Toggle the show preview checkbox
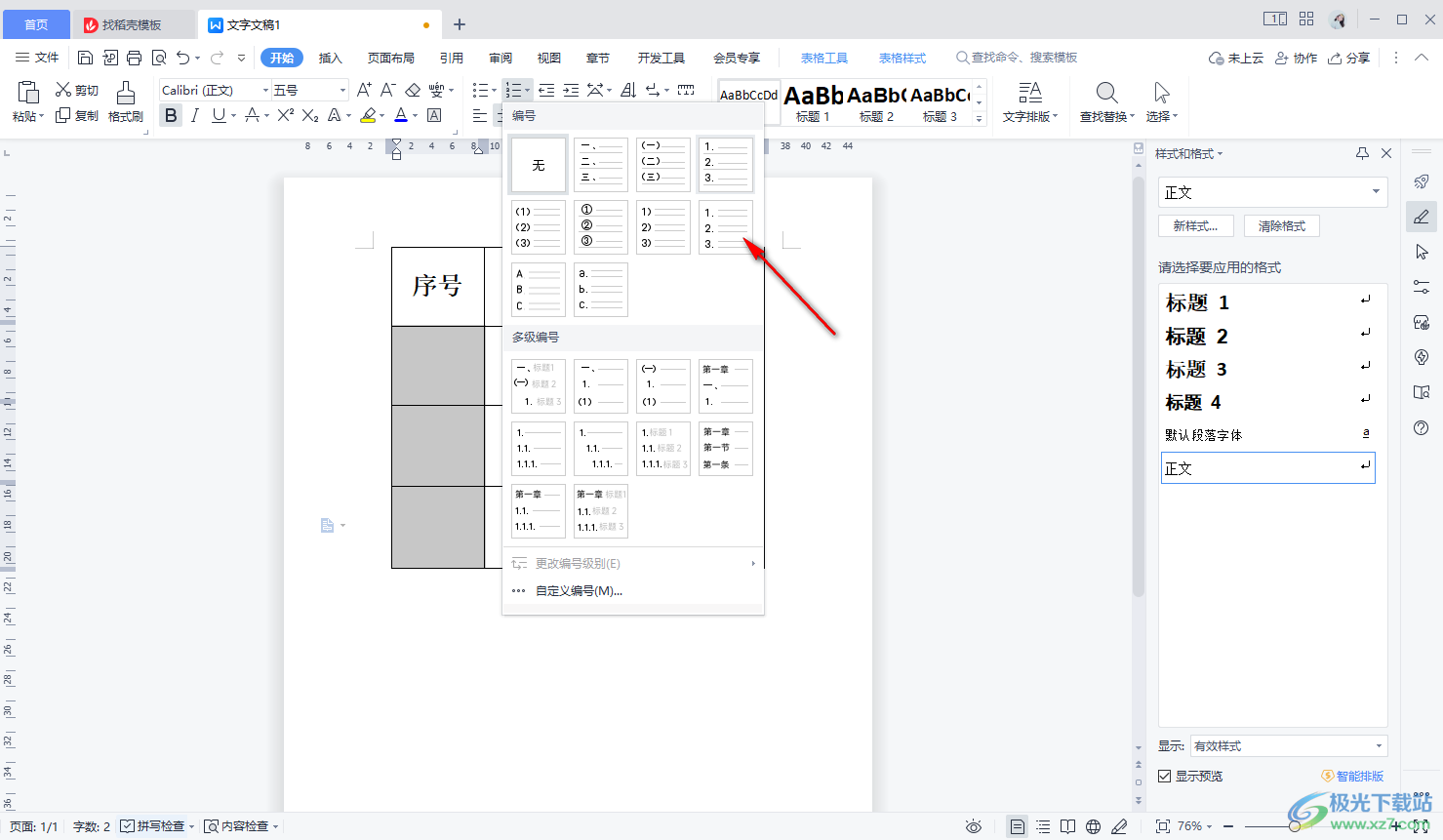Viewport: 1443px width, 840px height. [1164, 777]
